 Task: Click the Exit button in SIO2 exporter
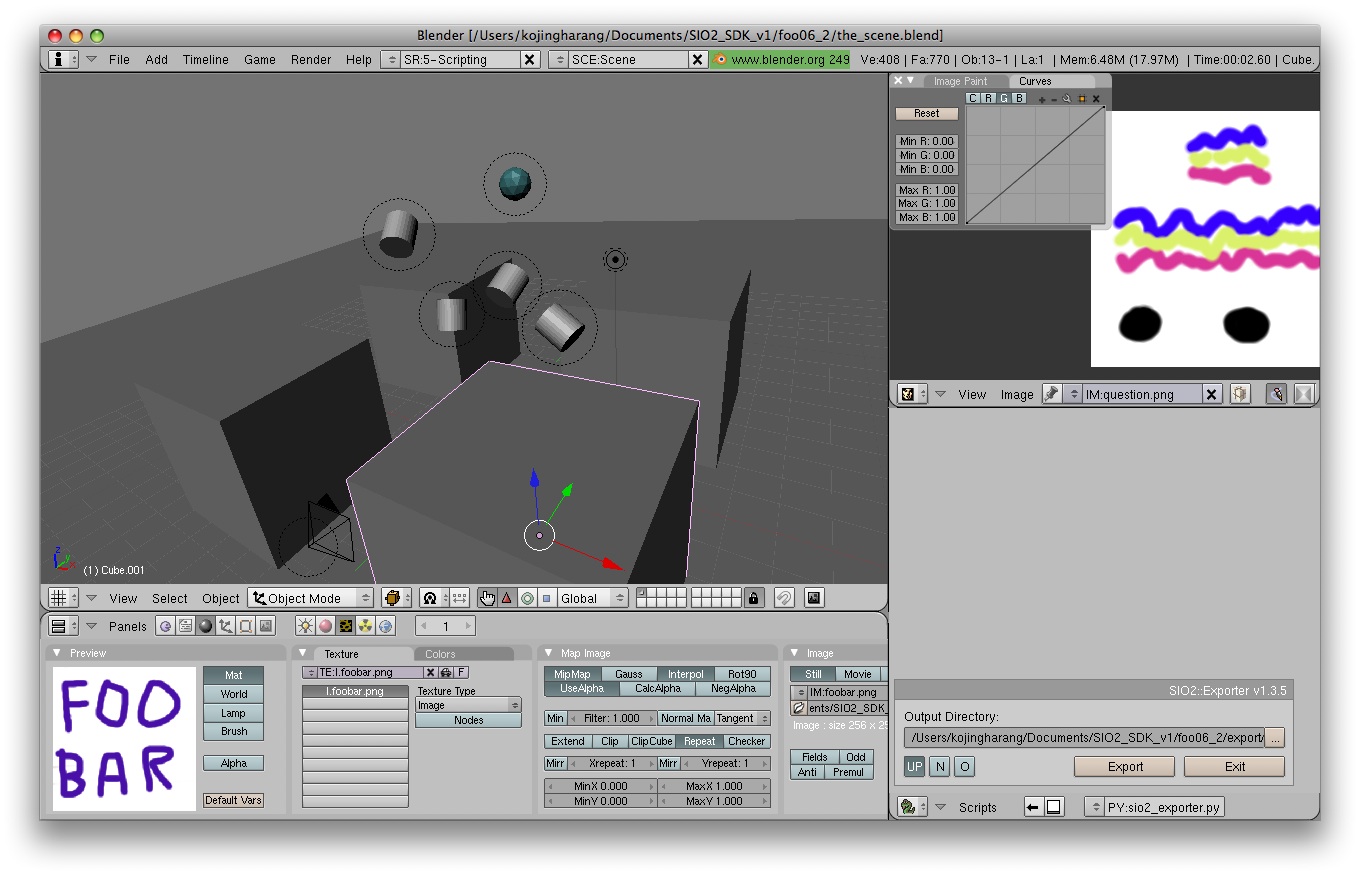point(1235,767)
